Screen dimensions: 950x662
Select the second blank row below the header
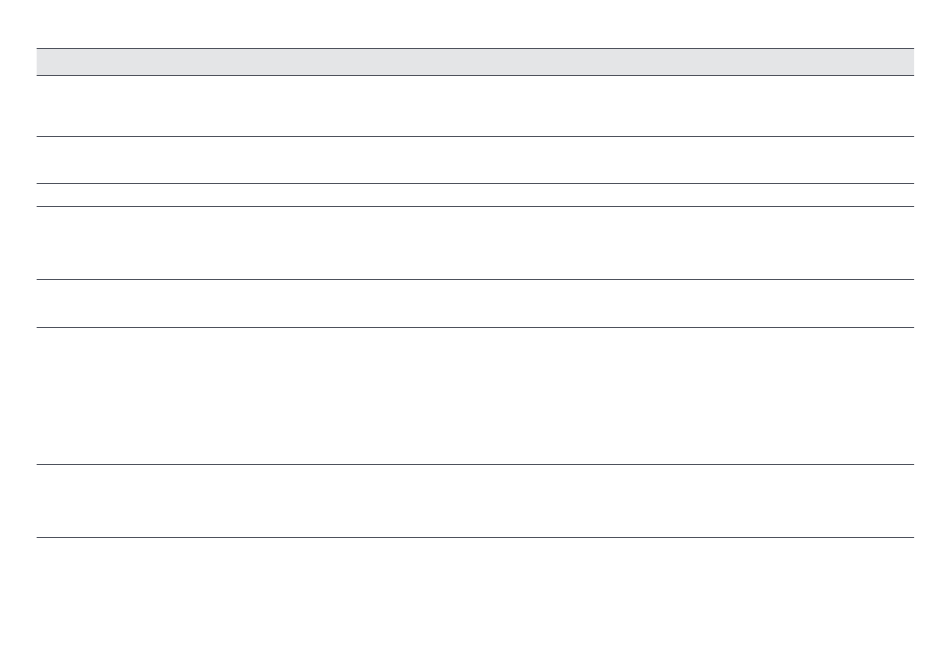pyautogui.click(x=475, y=160)
